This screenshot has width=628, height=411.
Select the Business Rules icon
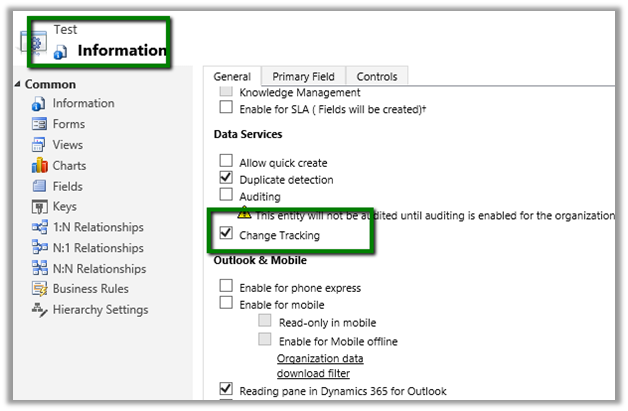pos(39,289)
